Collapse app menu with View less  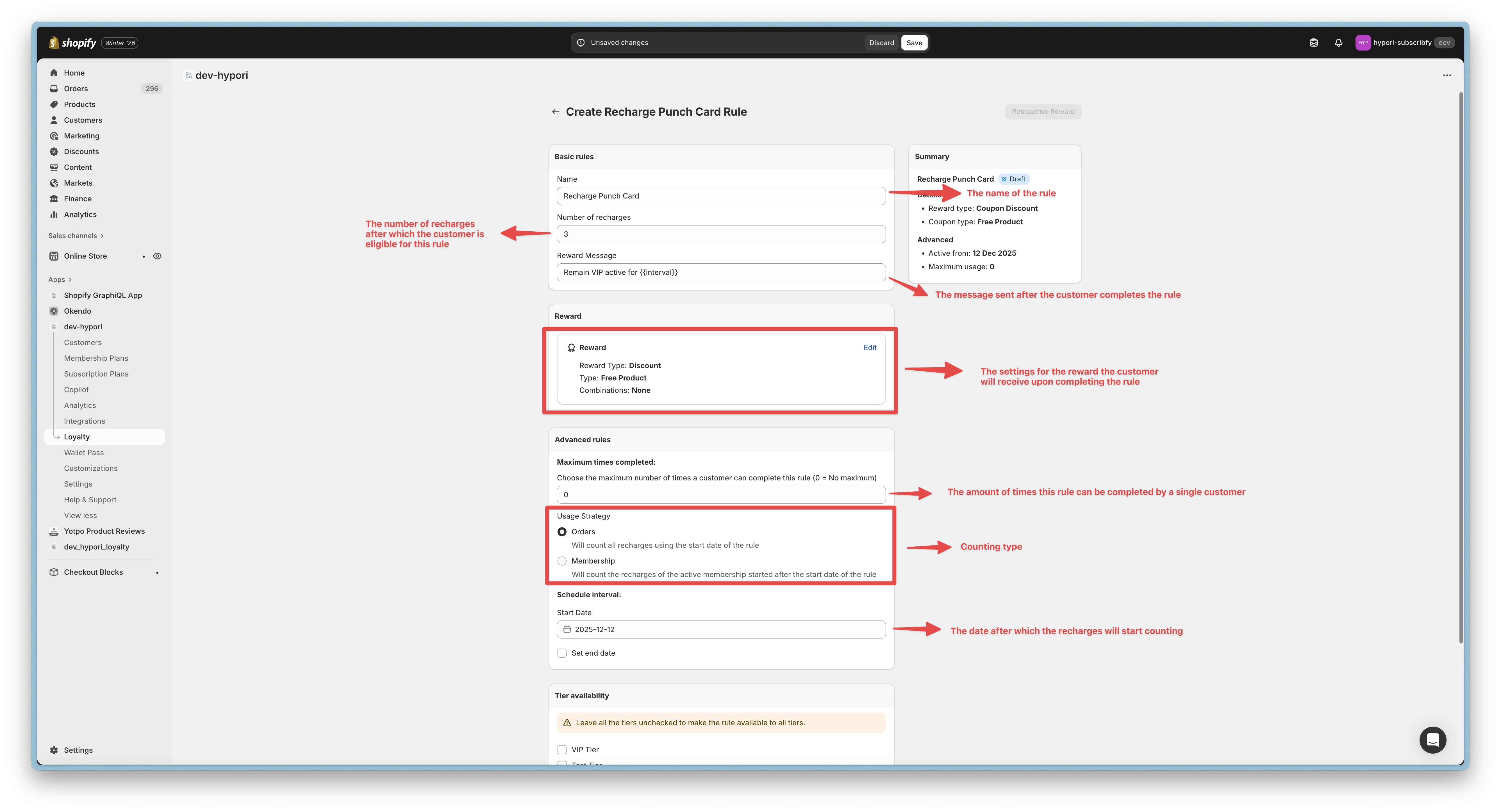tap(80, 516)
